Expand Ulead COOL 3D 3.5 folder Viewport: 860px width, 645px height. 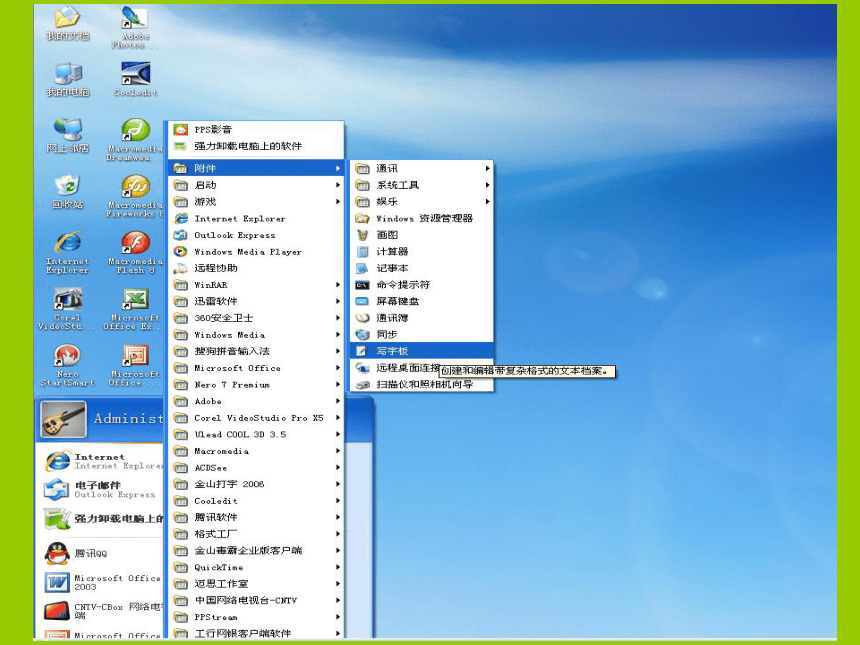click(256, 434)
